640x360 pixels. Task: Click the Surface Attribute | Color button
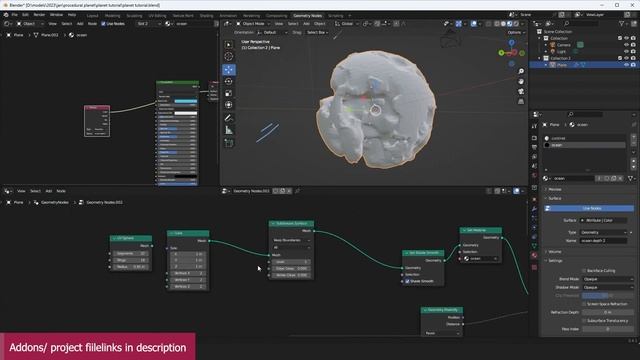[603, 220]
